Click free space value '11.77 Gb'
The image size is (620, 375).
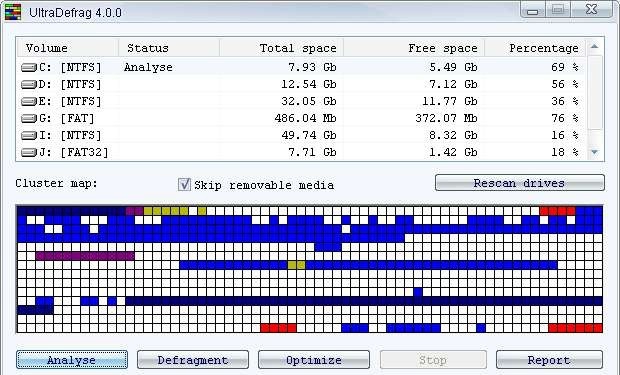[x=450, y=101]
